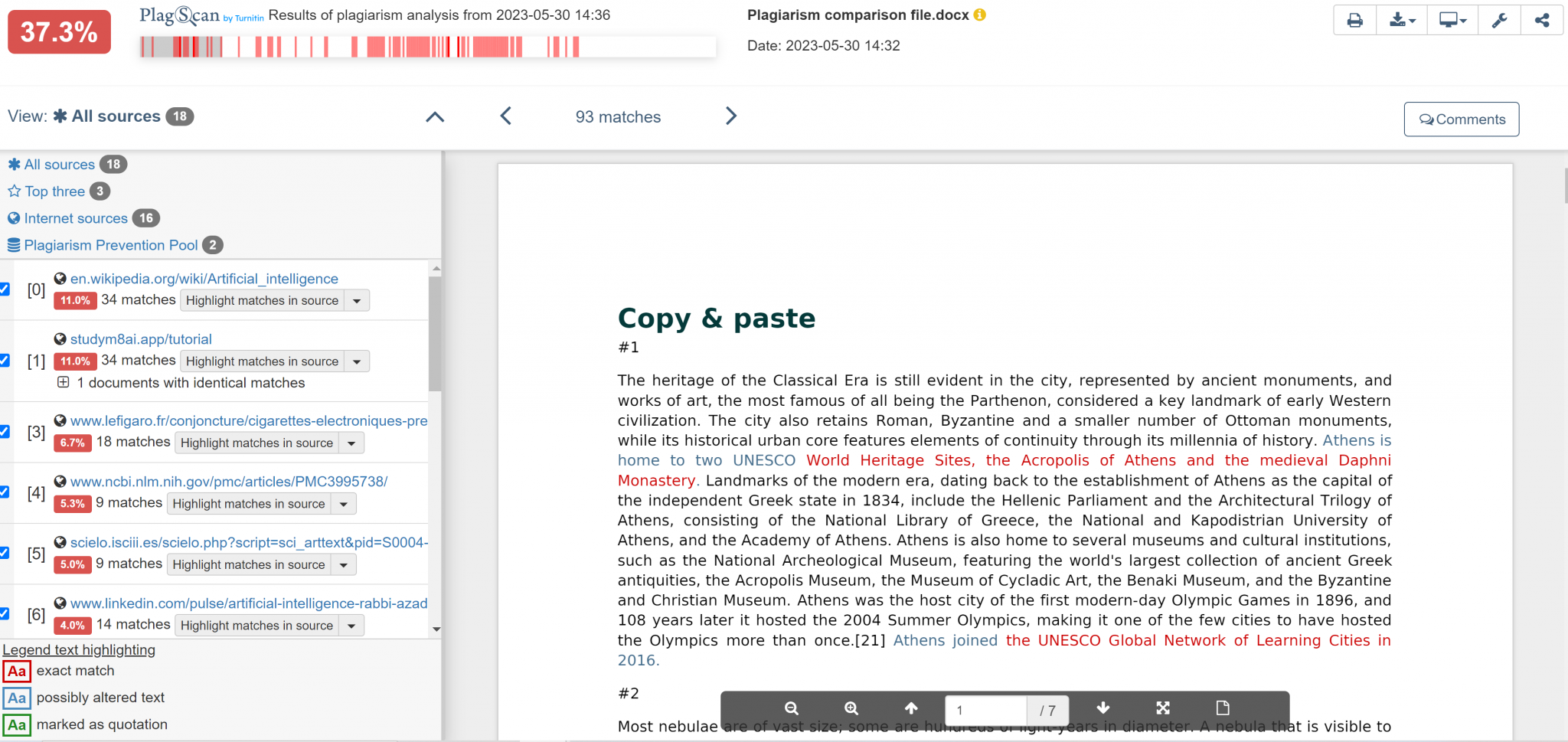Image resolution: width=1568 pixels, height=742 pixels.
Task: Open the ncbi.nlm.nih.gov source link
Action: pos(229,482)
